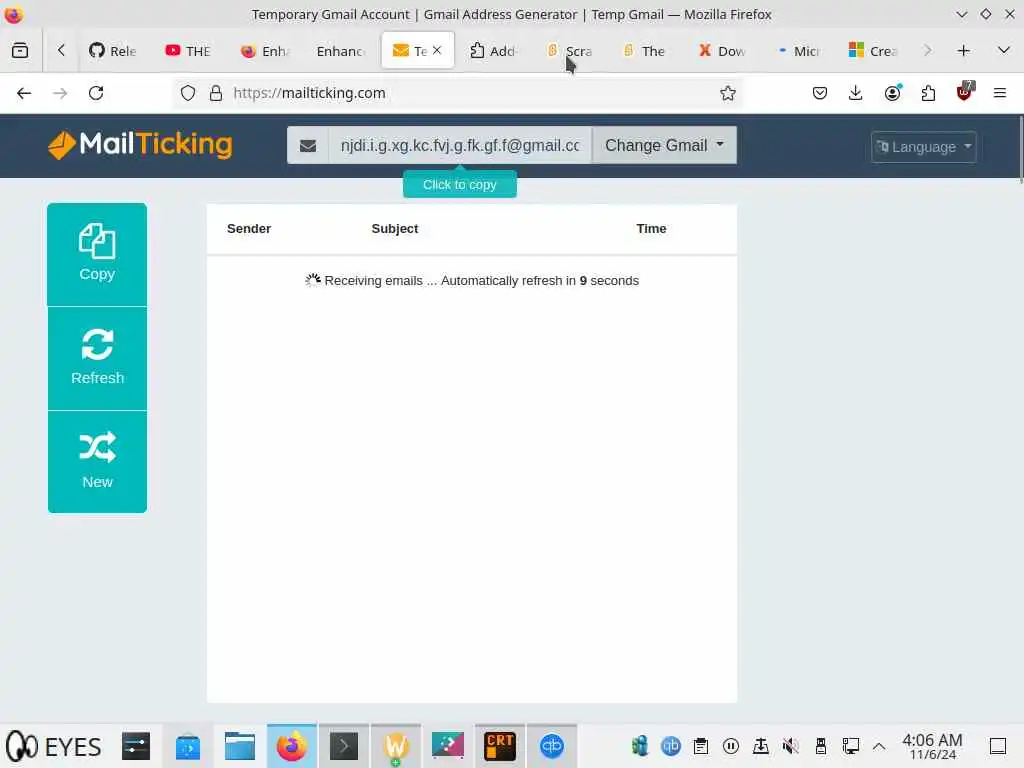1024x768 pixels.
Task: Expand the hidden tray icons arrow
Action: tap(879, 746)
